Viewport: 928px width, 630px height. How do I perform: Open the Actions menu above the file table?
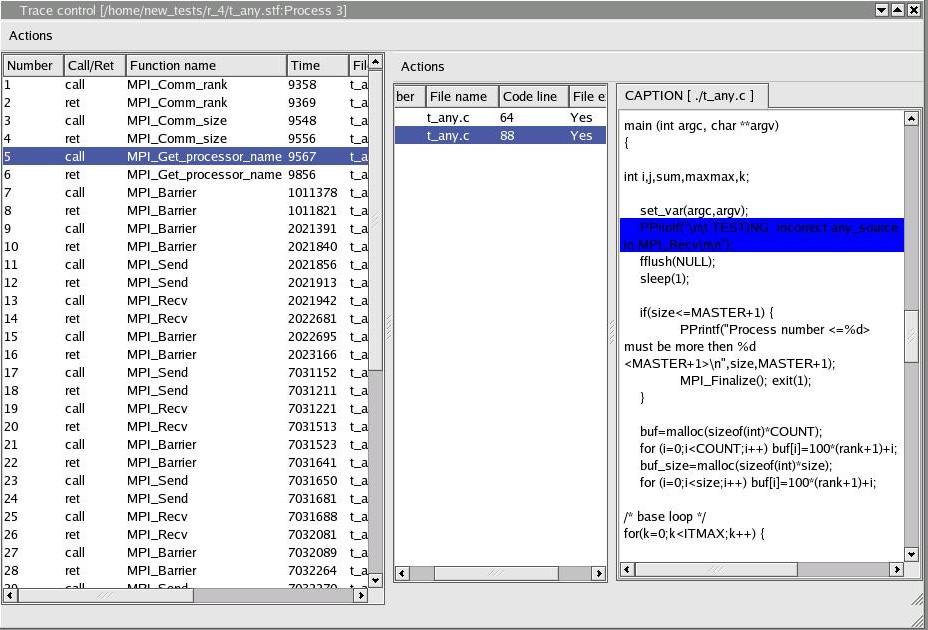point(422,67)
